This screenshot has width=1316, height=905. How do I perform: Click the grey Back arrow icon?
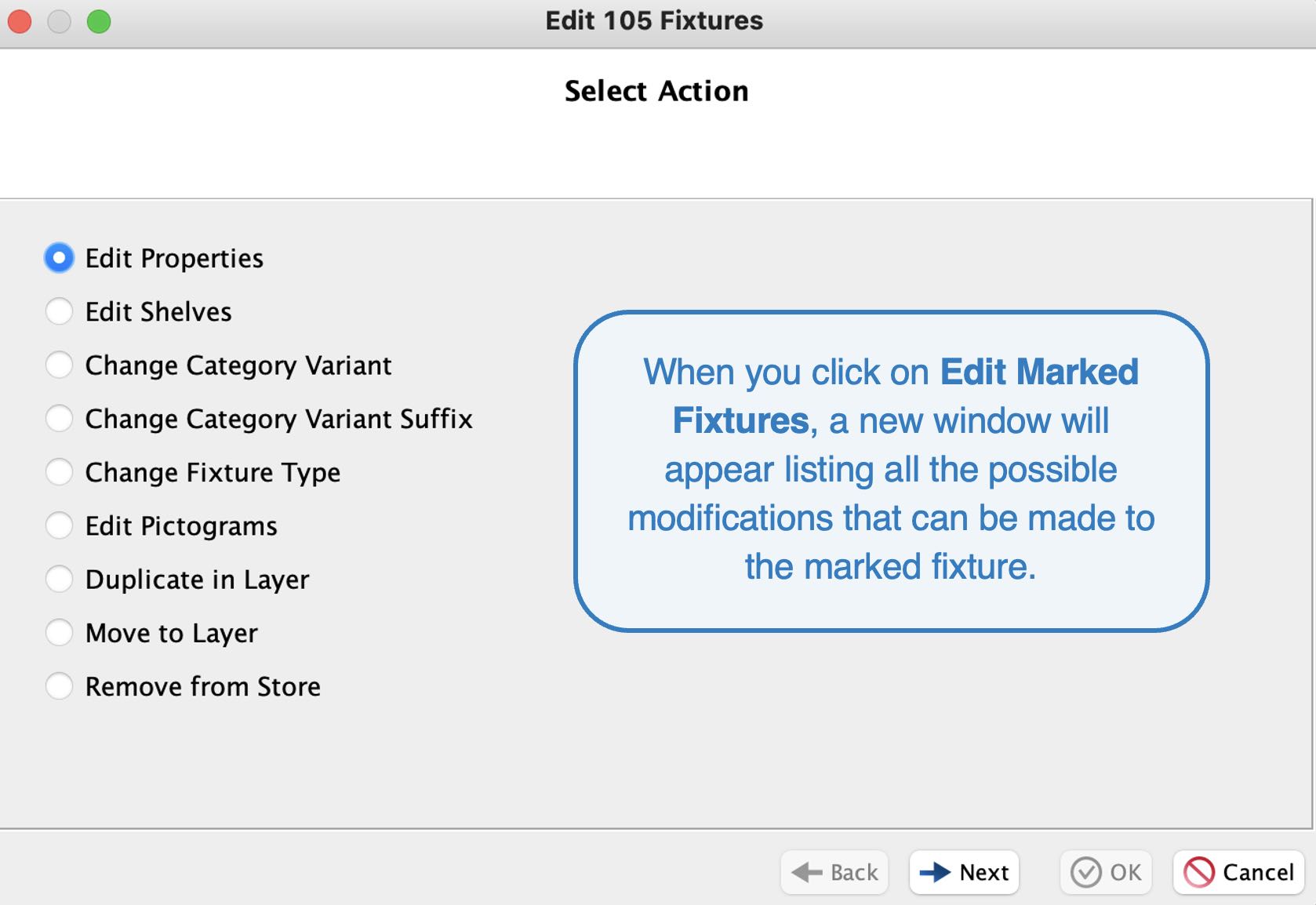click(x=807, y=872)
